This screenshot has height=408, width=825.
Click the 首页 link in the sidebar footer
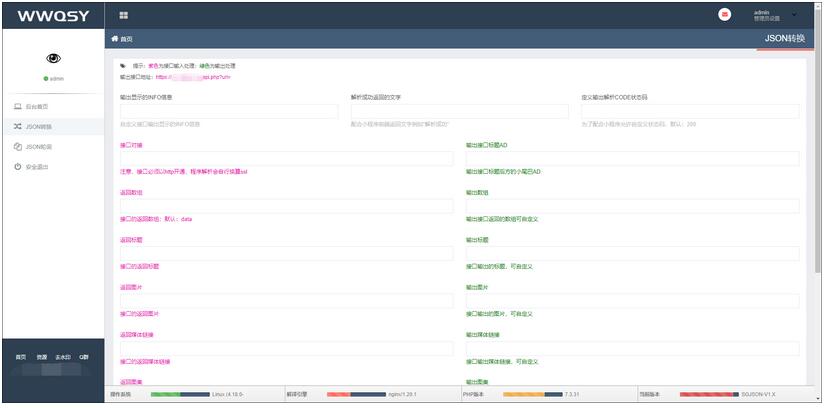pyautogui.click(x=21, y=357)
